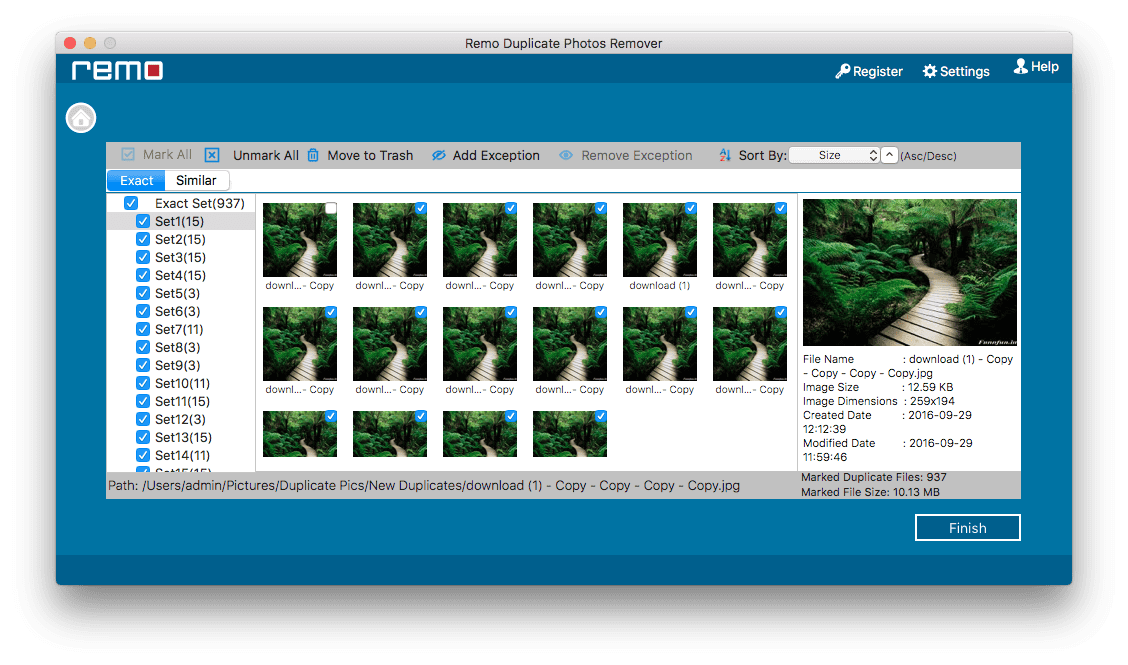Click the Unmark All X icon

[x=212, y=155]
